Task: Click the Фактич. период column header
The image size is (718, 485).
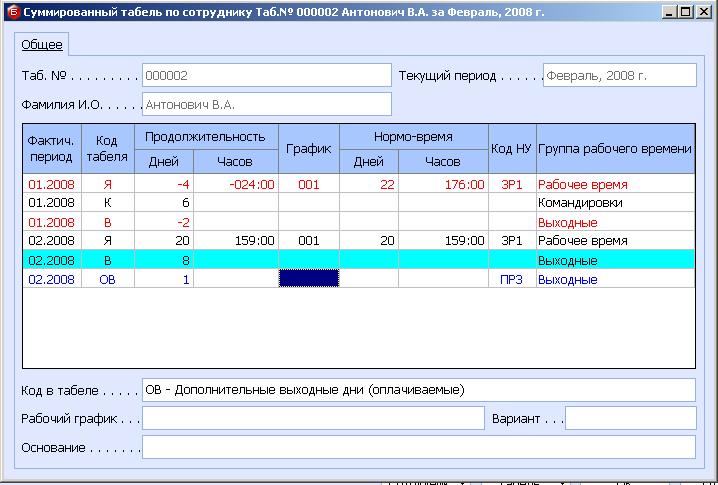Action: [52, 148]
